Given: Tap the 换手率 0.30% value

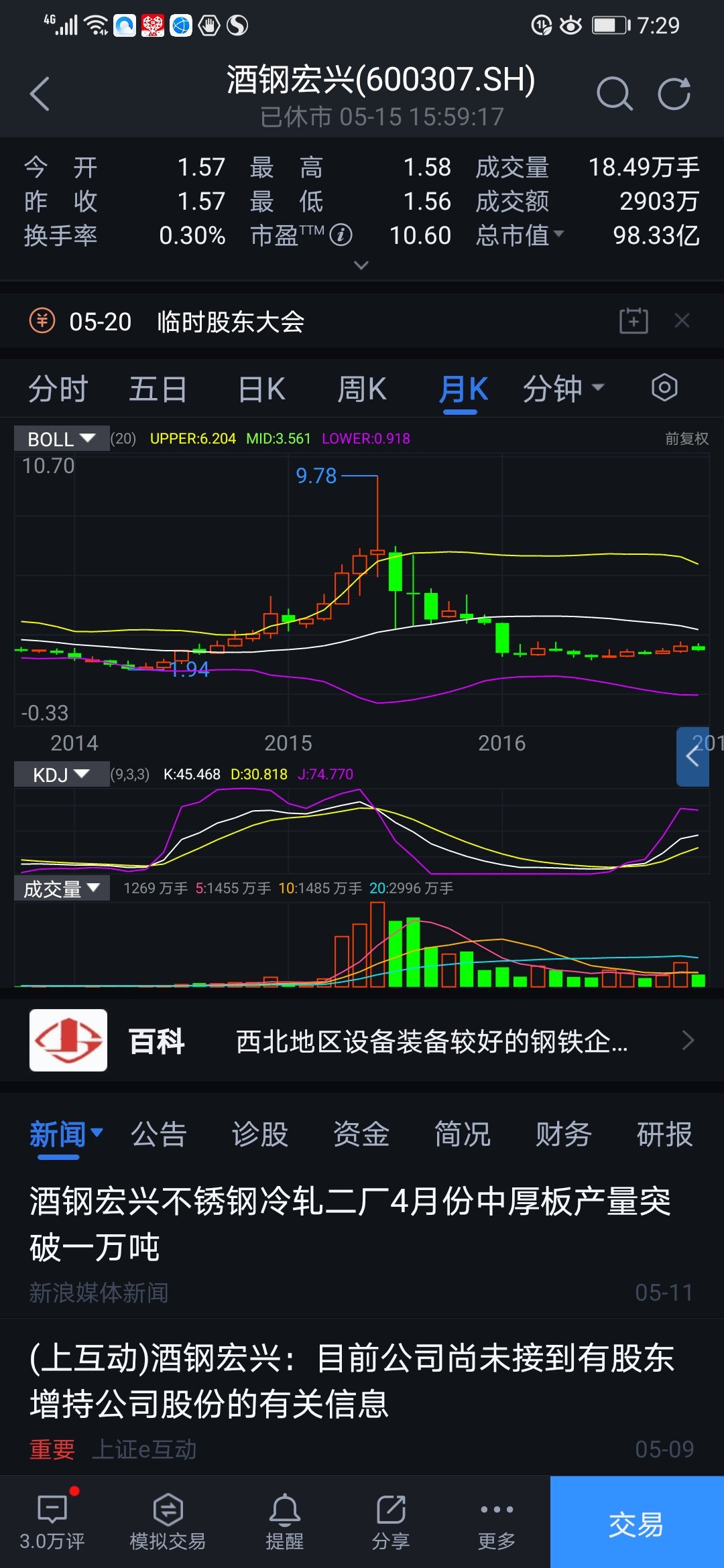Looking at the screenshot, I should click(192, 235).
